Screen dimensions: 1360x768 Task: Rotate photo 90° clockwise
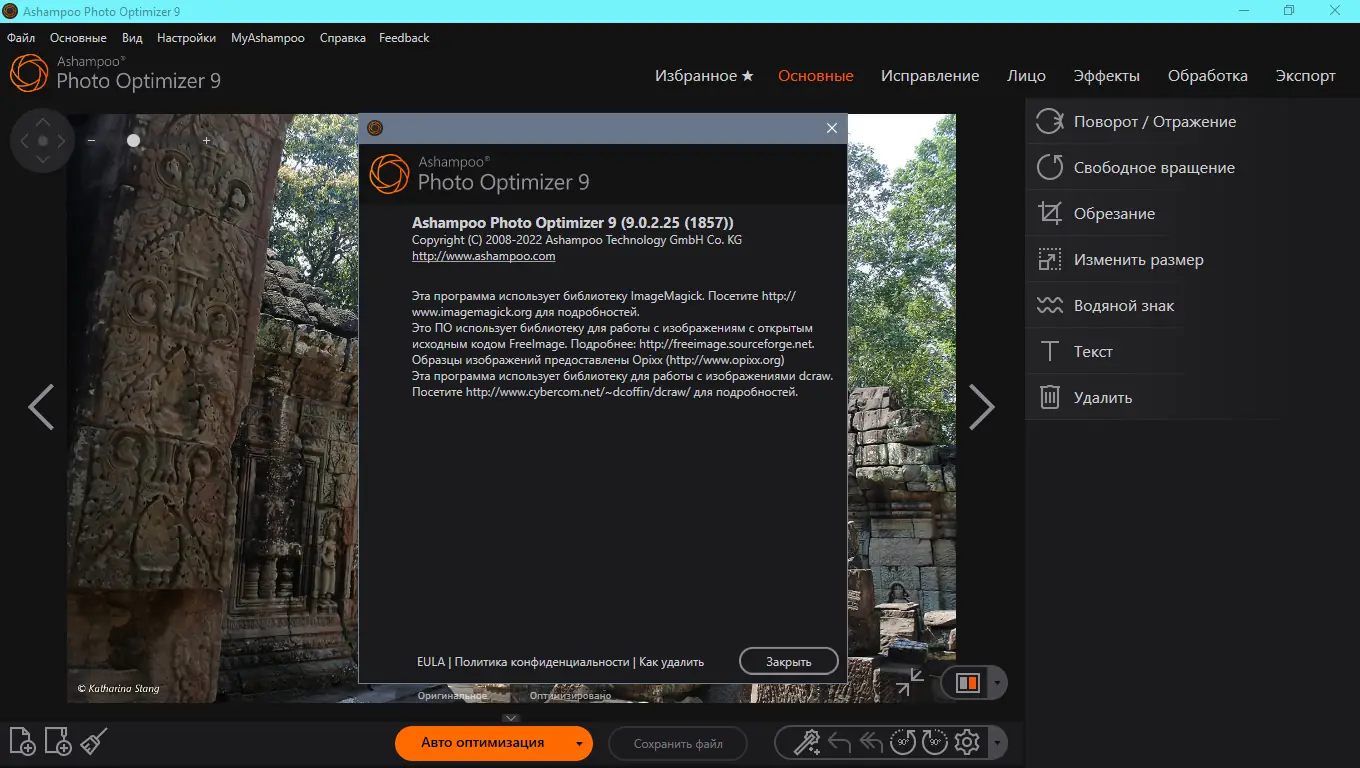[x=935, y=742]
